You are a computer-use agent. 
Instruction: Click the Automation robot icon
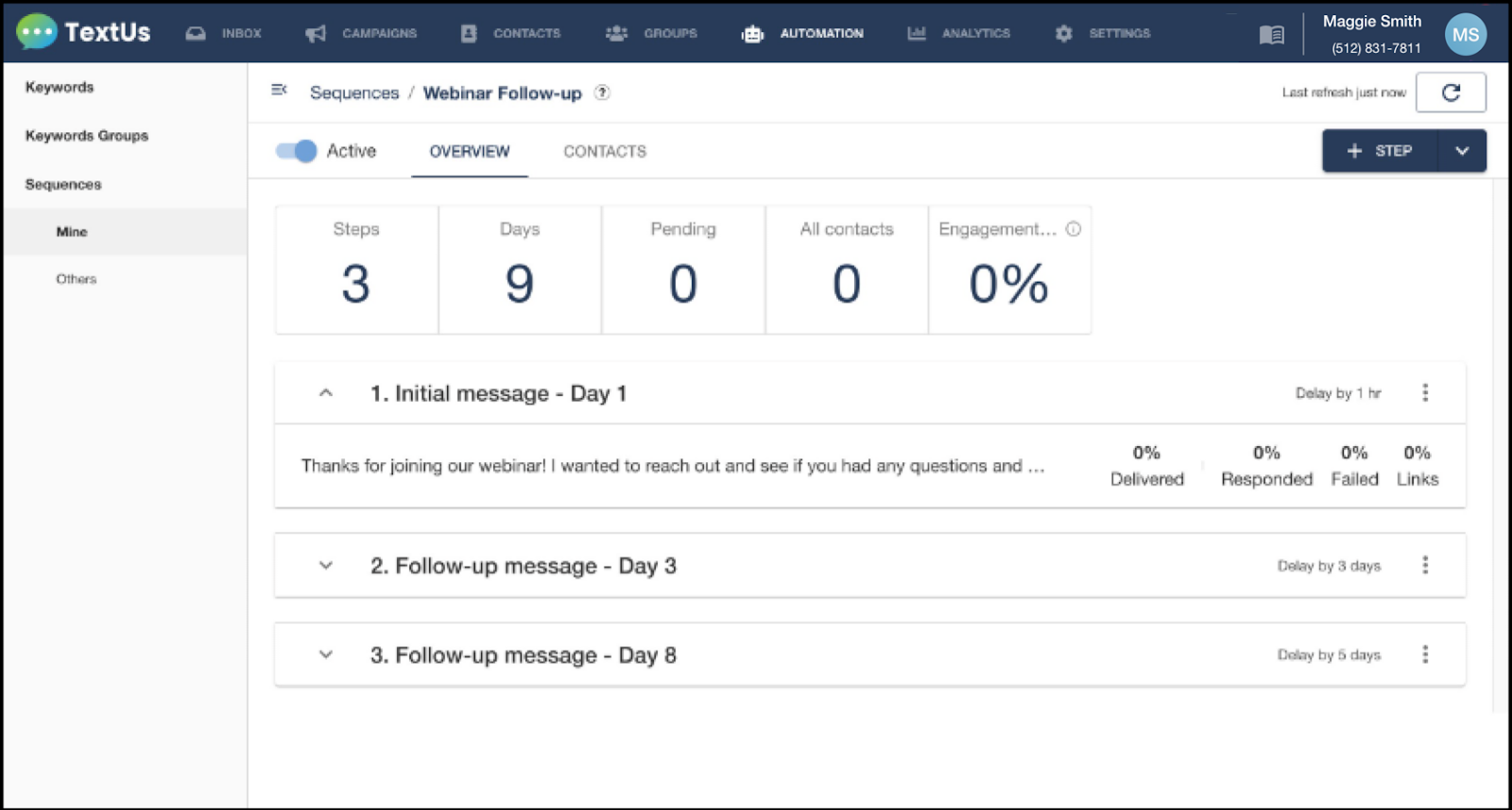click(x=752, y=34)
